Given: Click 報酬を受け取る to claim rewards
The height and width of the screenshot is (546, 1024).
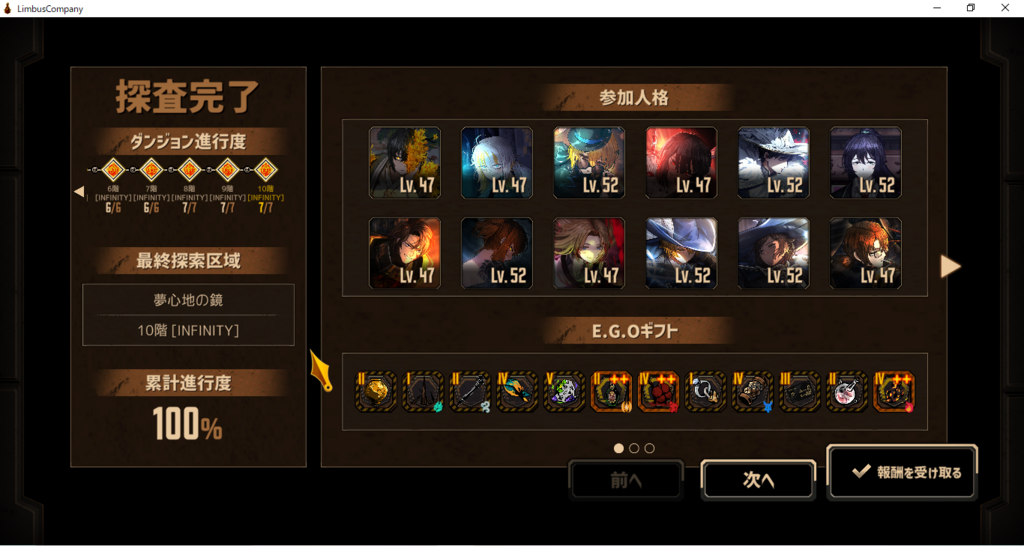Looking at the screenshot, I should click(902, 473).
